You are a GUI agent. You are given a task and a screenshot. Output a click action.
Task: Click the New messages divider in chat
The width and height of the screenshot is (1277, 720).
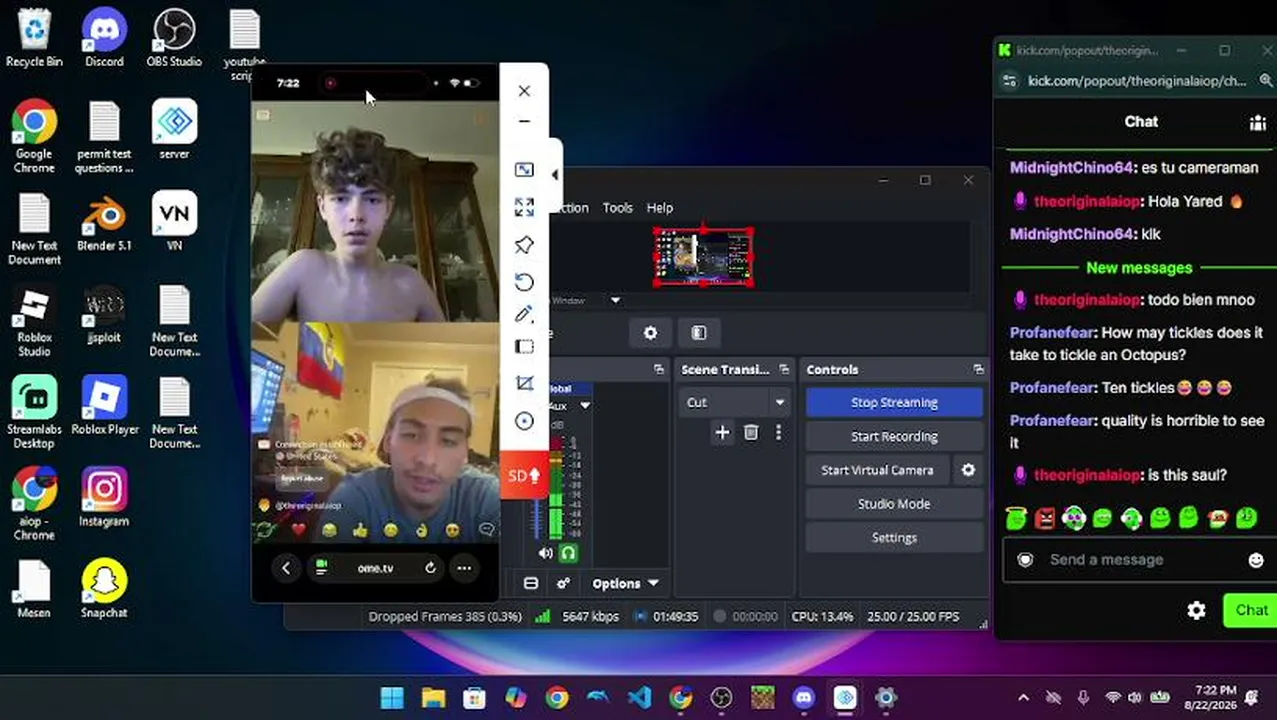coord(1139,267)
